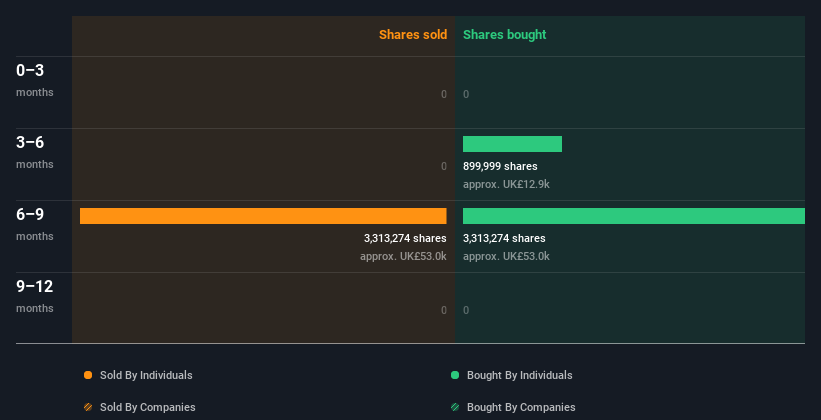Click 3,313,274 shares under the green bar
This screenshot has height=420, width=821.
504,238
